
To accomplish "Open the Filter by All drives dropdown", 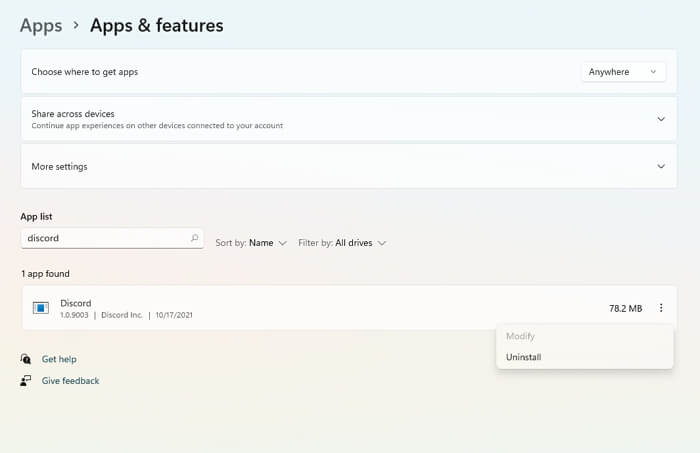I will [342, 243].
